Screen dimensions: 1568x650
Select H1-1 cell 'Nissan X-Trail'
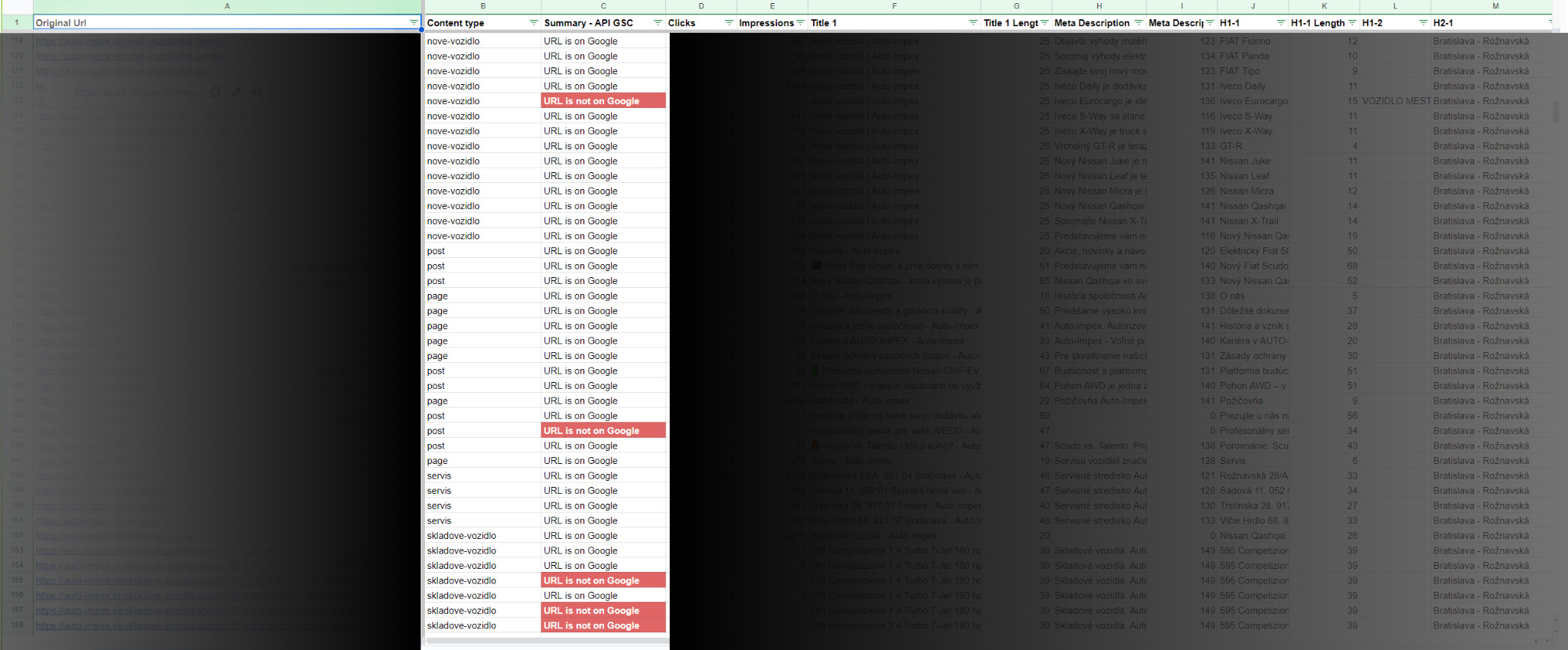1253,221
